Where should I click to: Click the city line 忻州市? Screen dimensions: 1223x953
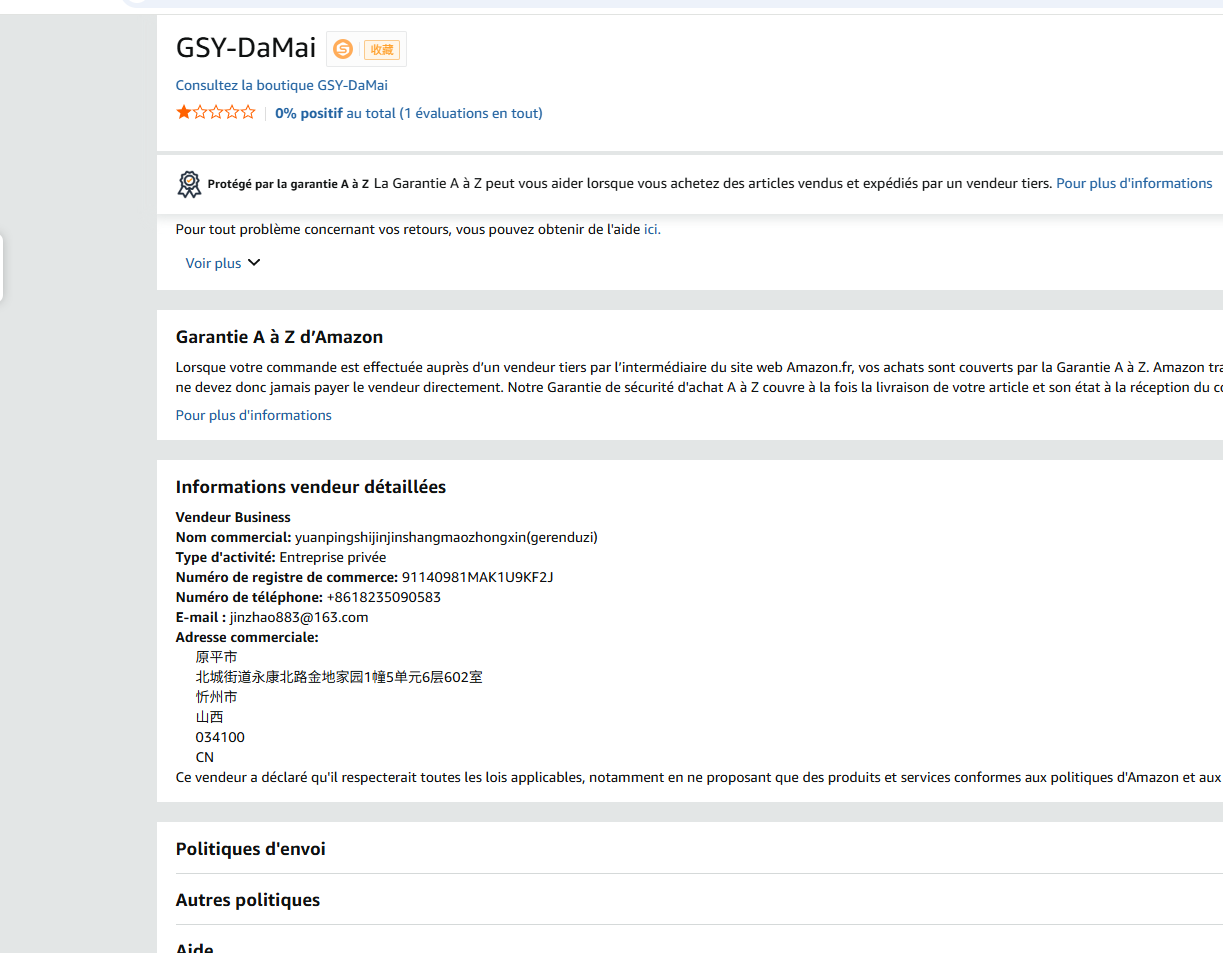tap(216, 697)
